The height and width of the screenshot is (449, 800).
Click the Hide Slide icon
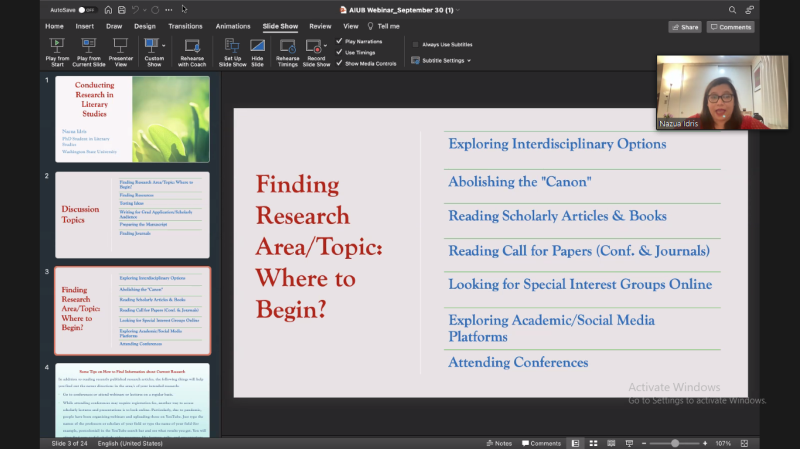[258, 45]
